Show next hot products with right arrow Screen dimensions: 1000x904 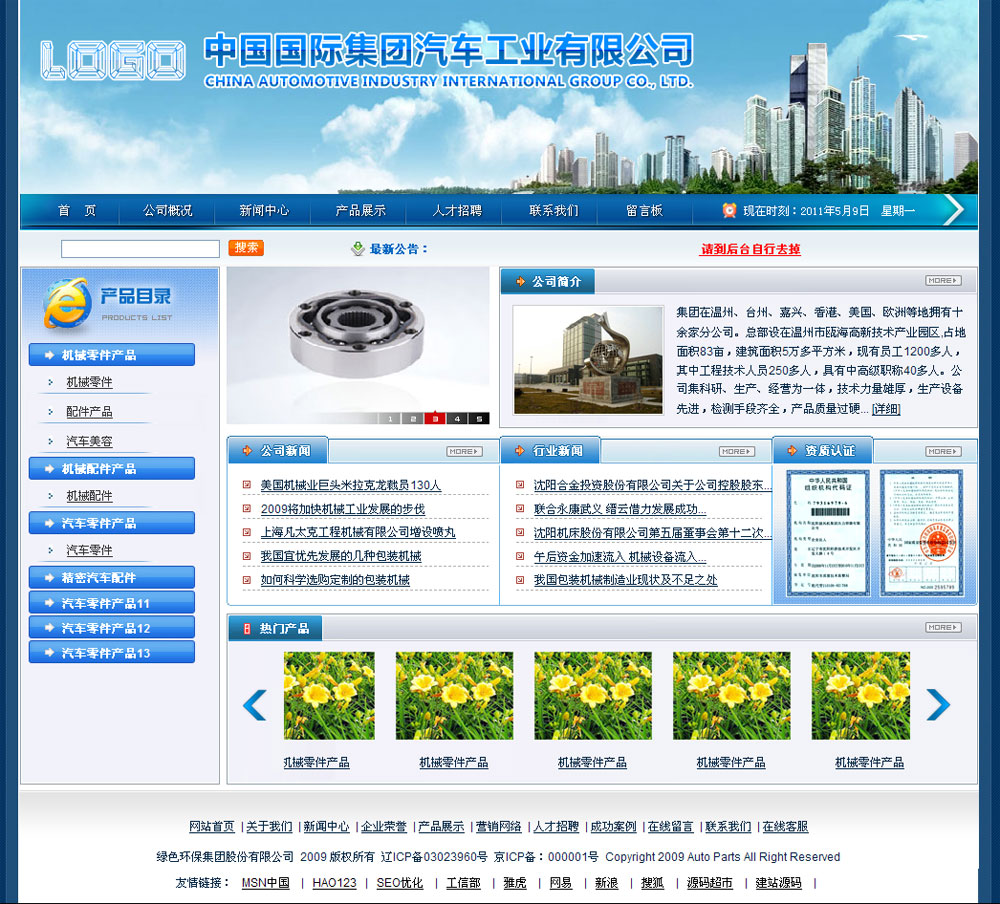pos(938,705)
